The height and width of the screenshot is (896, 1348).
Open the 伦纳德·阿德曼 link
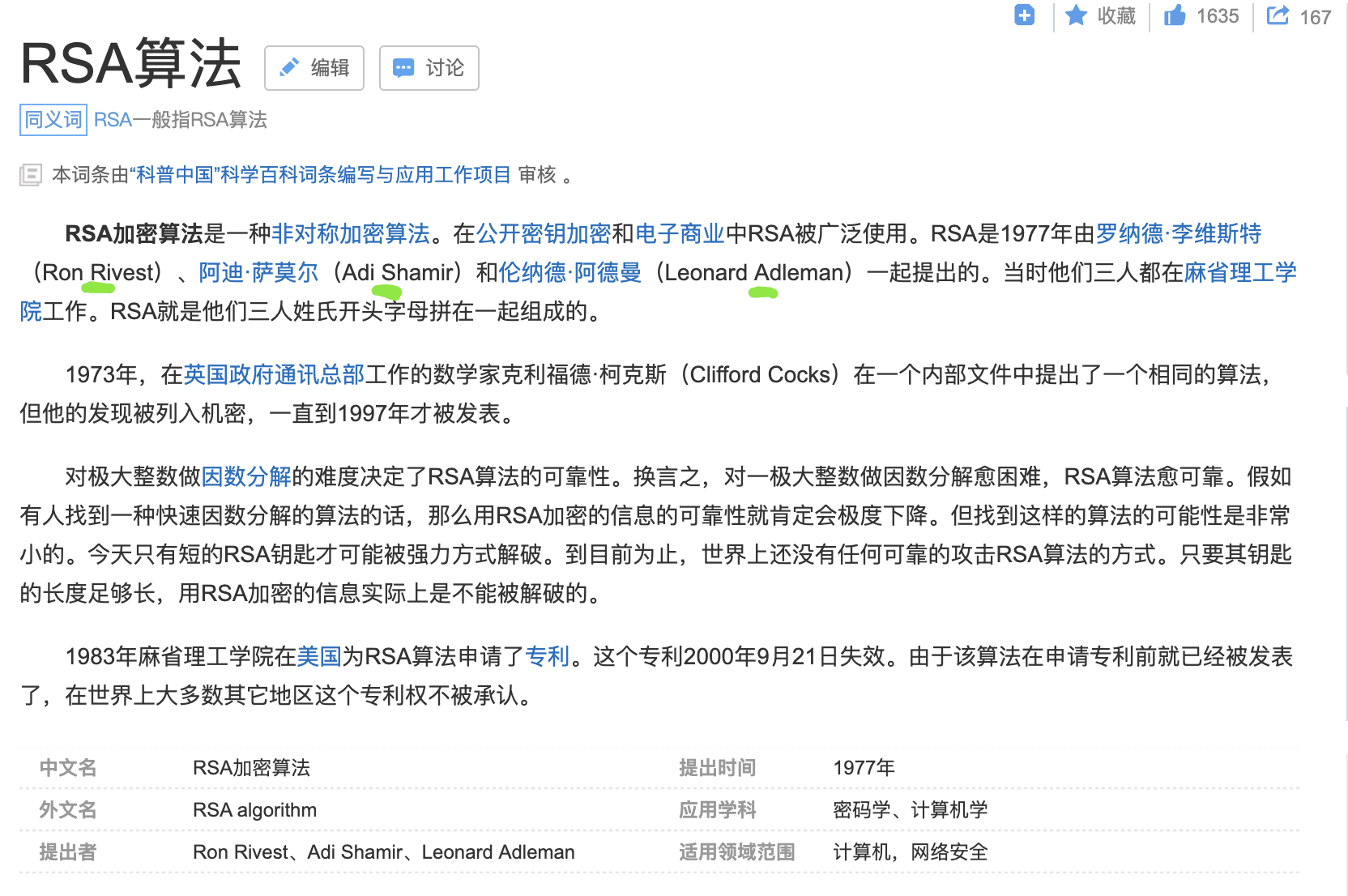click(x=570, y=272)
